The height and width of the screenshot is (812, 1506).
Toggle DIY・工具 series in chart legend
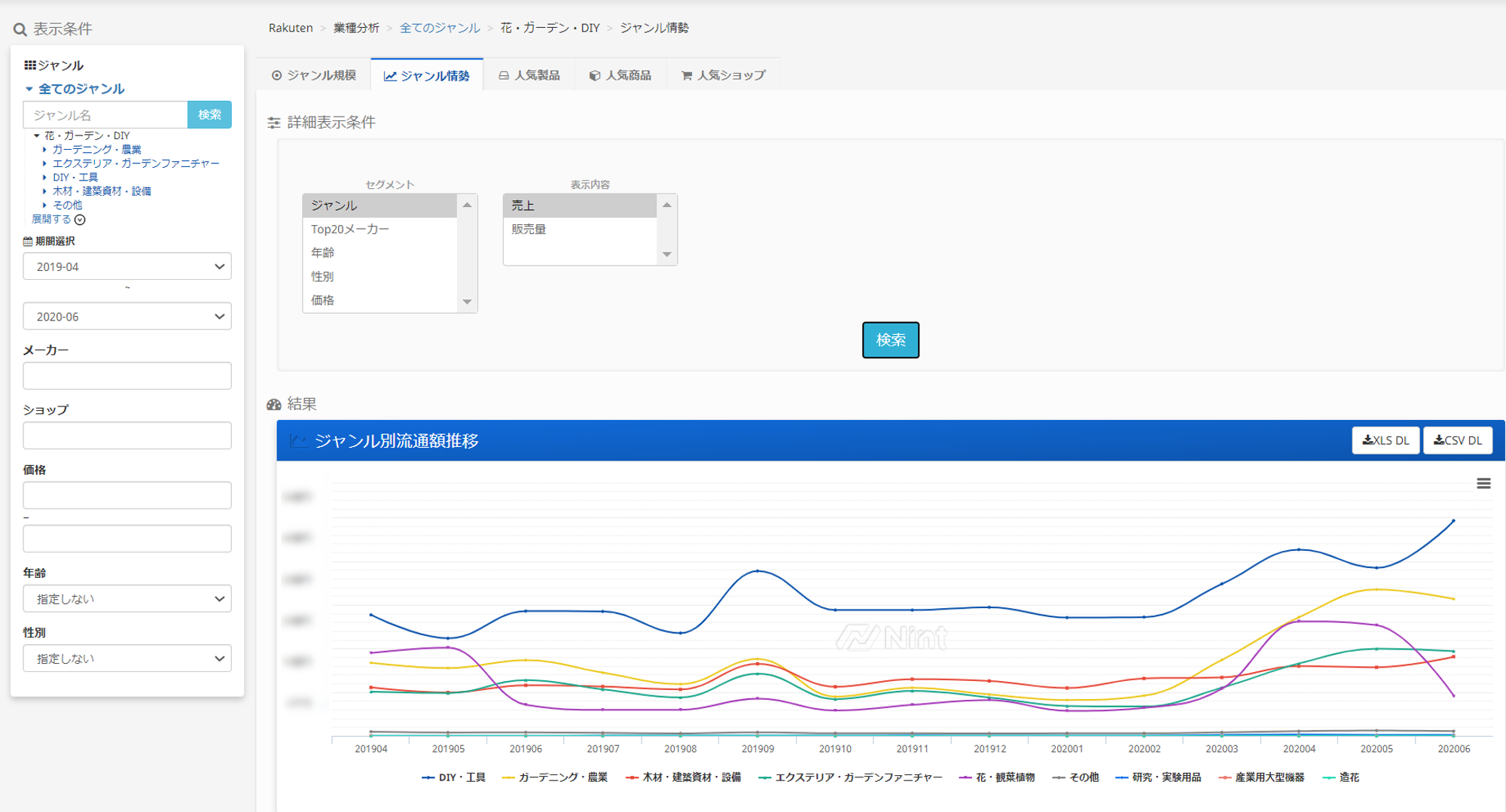coord(461,777)
